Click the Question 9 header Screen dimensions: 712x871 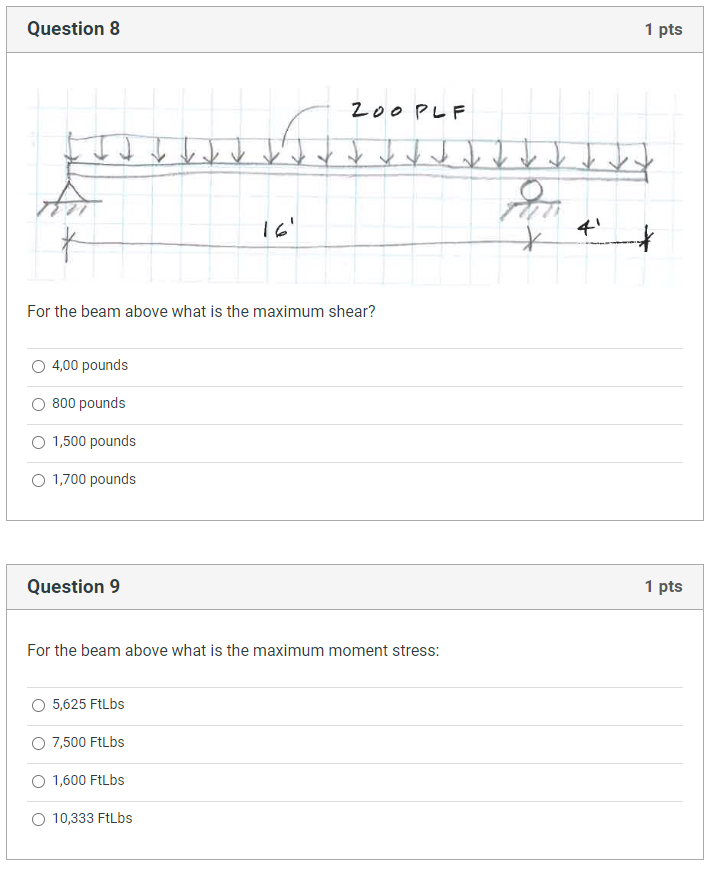coord(73,586)
